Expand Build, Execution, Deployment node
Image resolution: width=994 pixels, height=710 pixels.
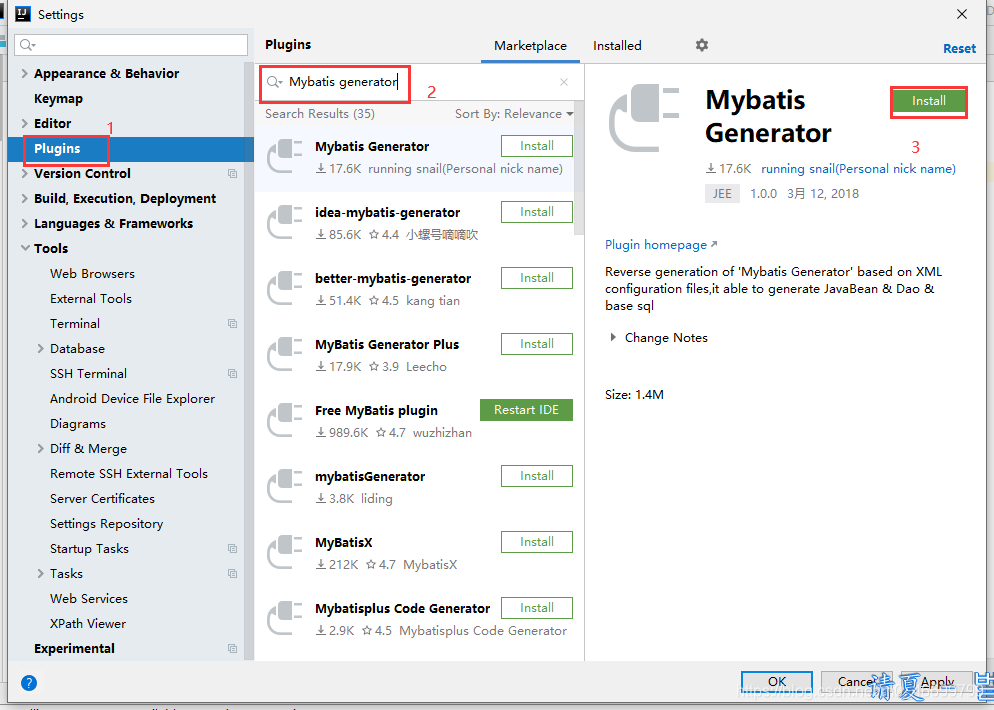click(25, 198)
